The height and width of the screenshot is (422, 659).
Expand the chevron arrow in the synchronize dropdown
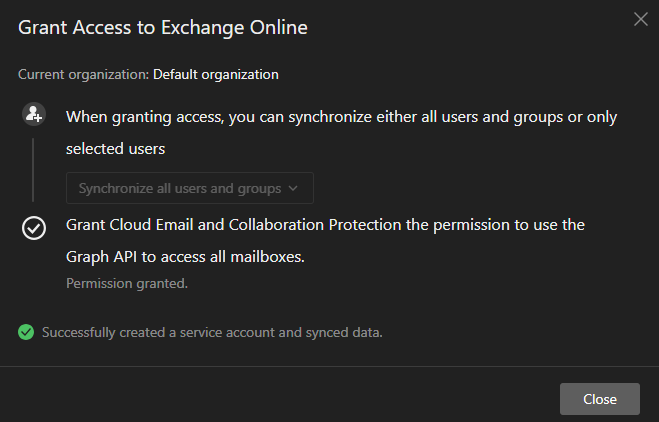292,188
